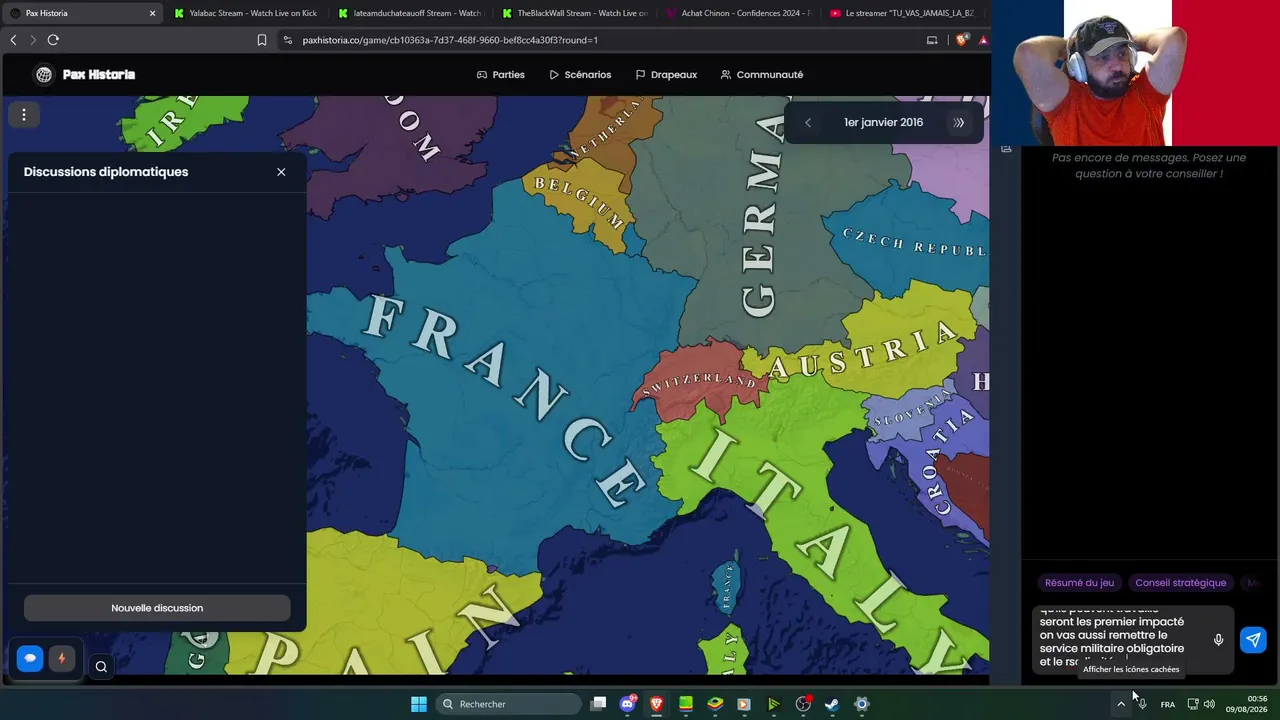Screen dimensions: 1280x720
Task: Choose the 'Résumé du jeu' suggestion chip
Action: pyautogui.click(x=1079, y=583)
